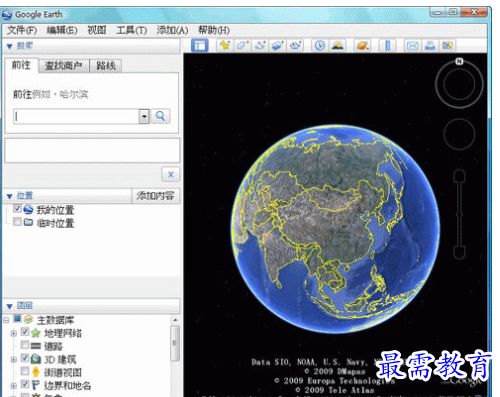Image resolution: width=500 pixels, height=397 pixels.
Task: Click the star icon beside 地理网络
Action: pyautogui.click(x=36, y=333)
